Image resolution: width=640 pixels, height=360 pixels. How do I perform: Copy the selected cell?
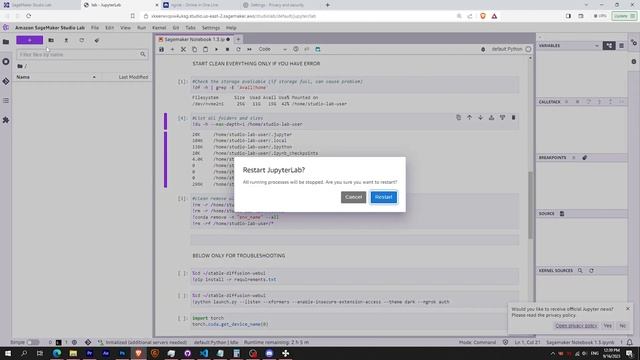194,49
